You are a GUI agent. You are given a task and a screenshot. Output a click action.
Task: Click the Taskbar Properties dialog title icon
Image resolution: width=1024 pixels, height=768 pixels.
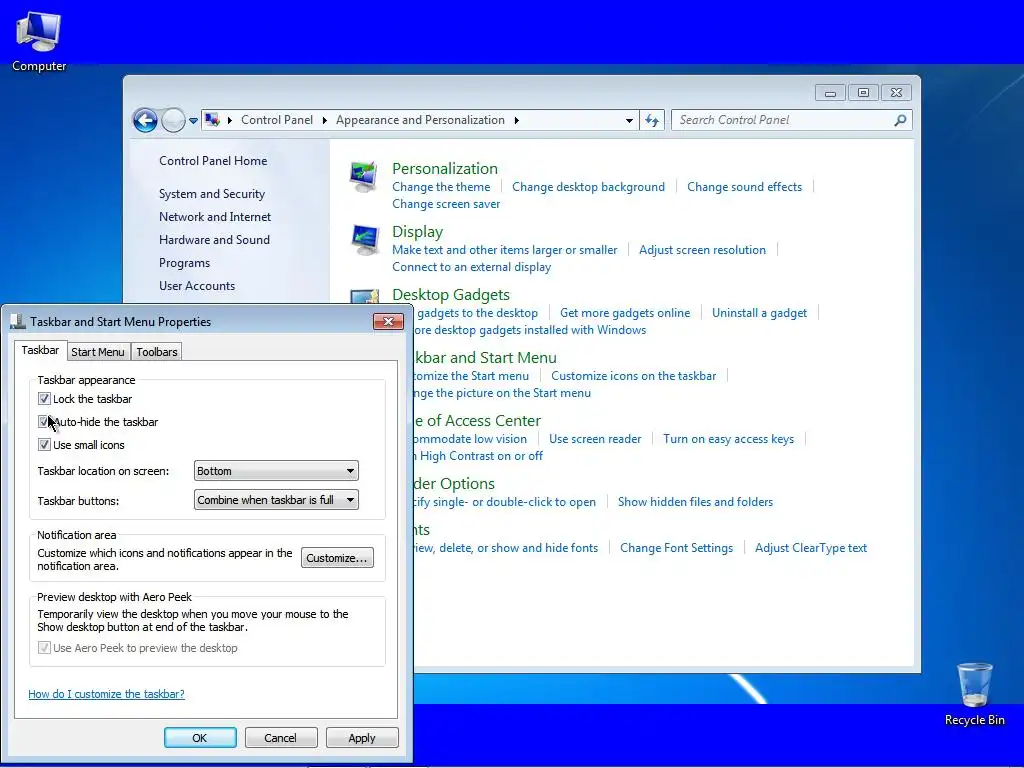18,321
